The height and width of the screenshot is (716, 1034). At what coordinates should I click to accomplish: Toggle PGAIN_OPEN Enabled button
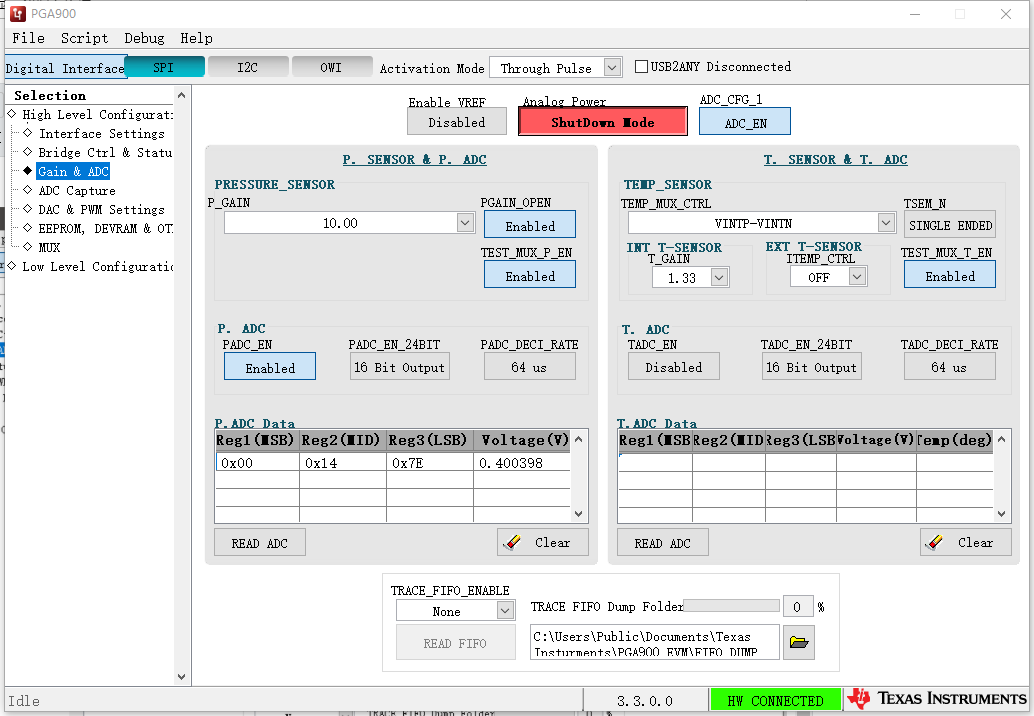coord(530,225)
